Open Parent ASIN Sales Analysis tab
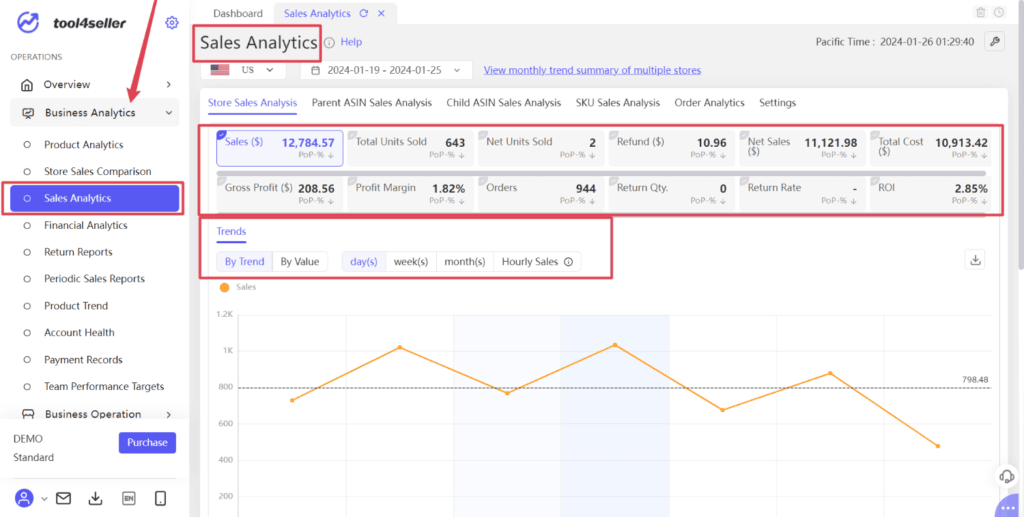1024x517 pixels. point(372,102)
